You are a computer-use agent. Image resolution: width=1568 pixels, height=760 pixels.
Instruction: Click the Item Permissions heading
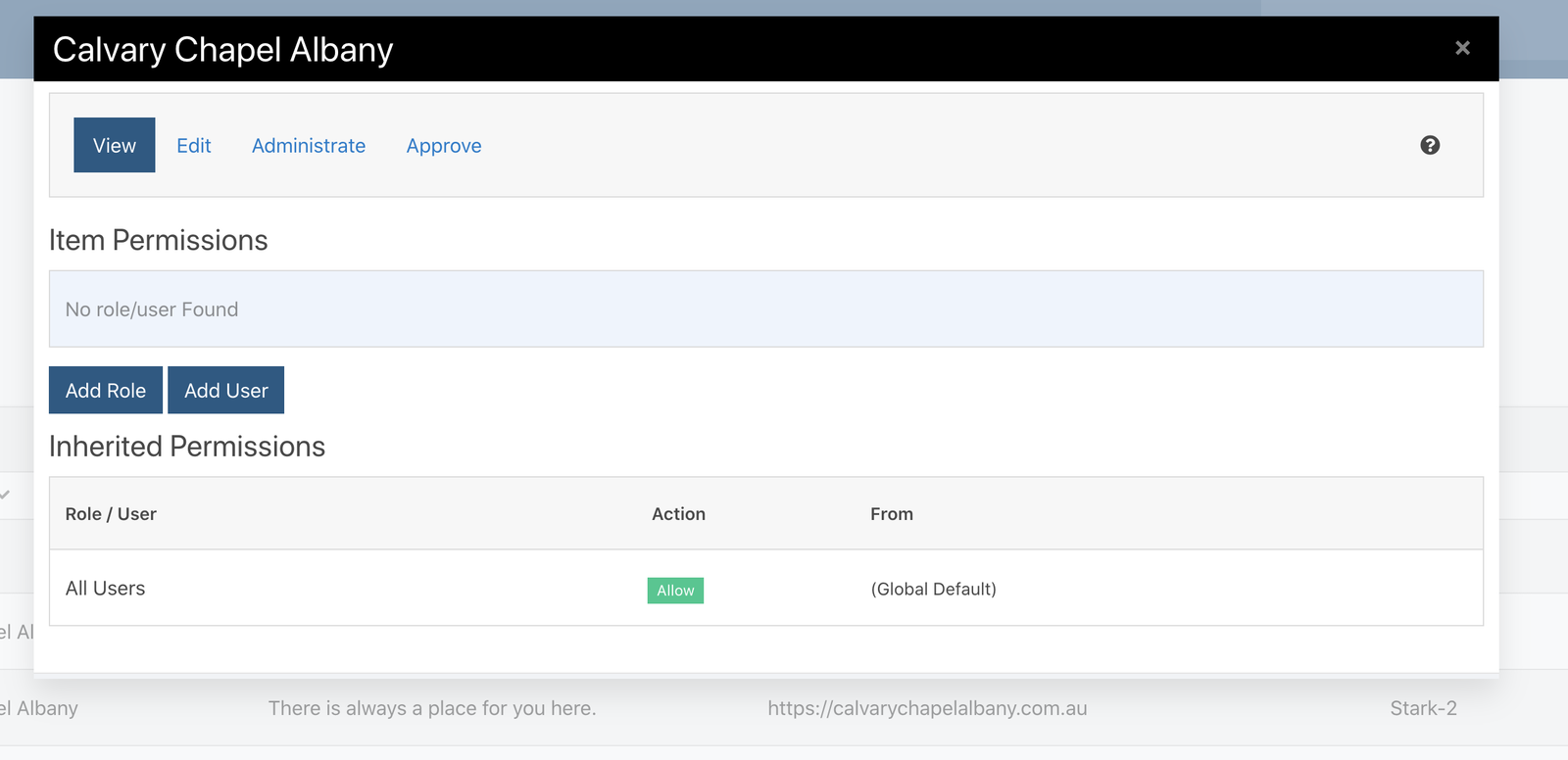click(x=159, y=240)
